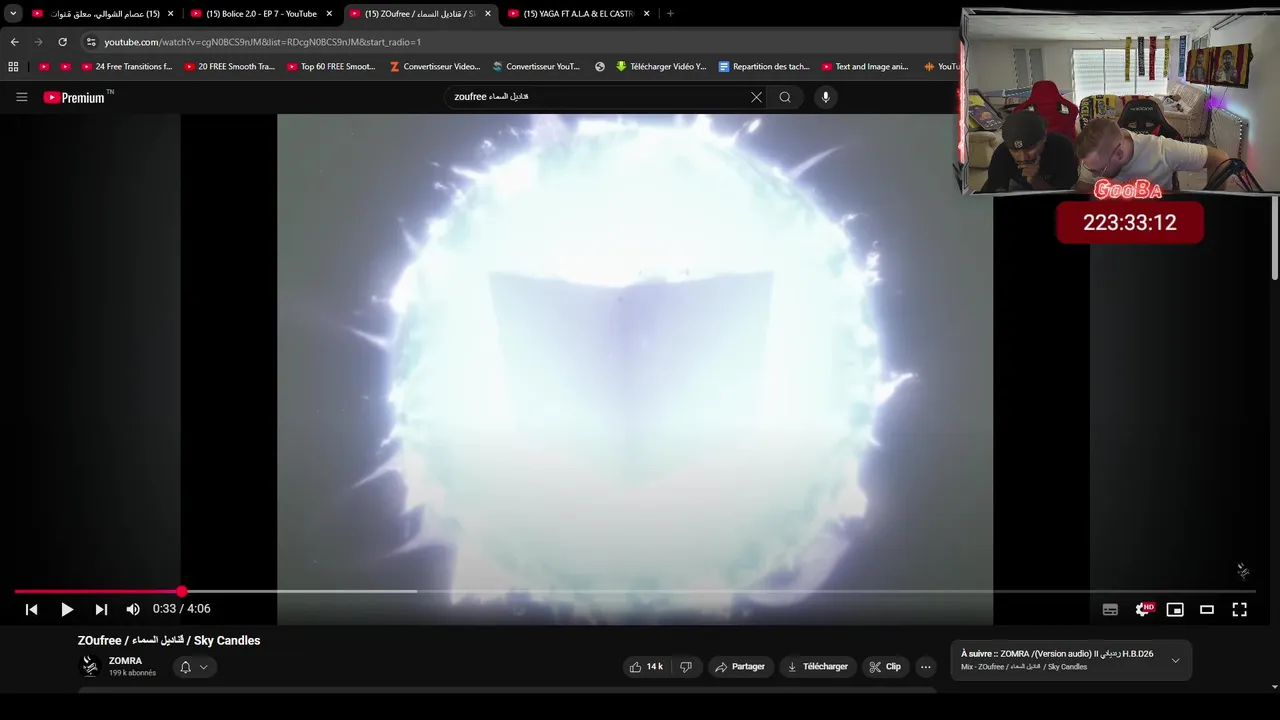Screen dimensions: 1280x720
Task: View site information icon in address bar
Action: point(91,42)
